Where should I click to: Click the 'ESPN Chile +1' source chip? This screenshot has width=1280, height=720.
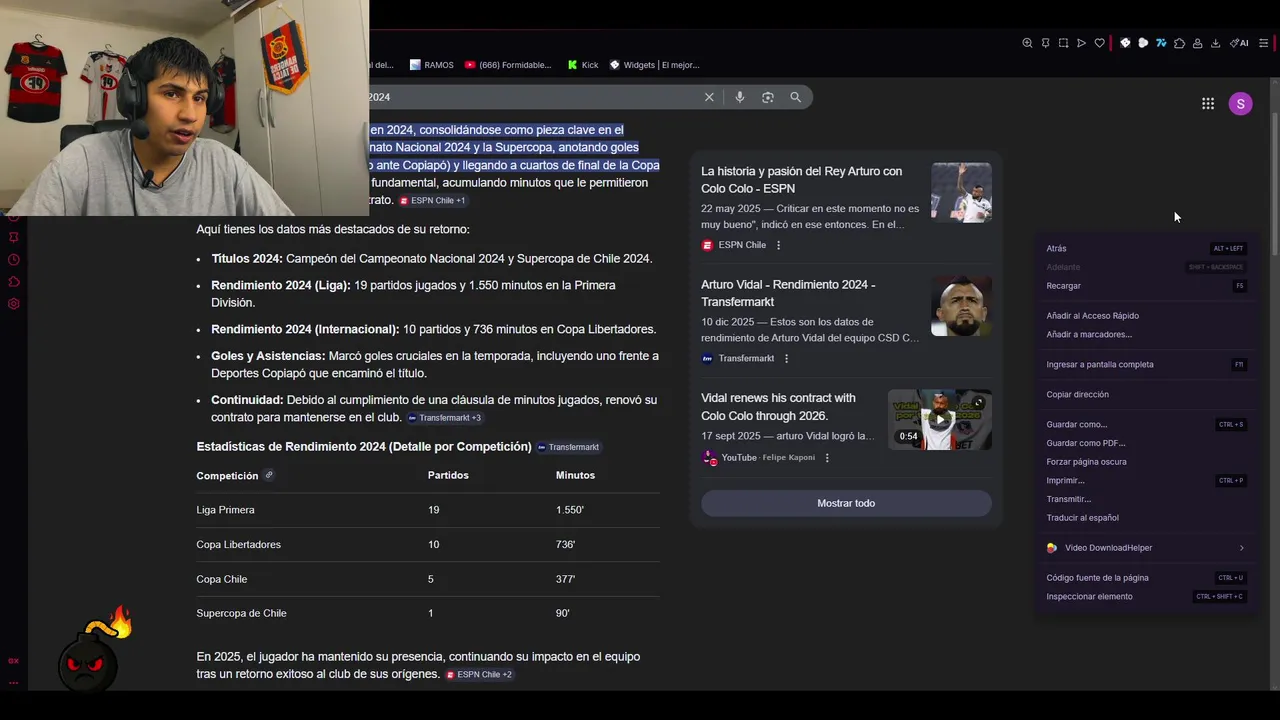tap(433, 201)
